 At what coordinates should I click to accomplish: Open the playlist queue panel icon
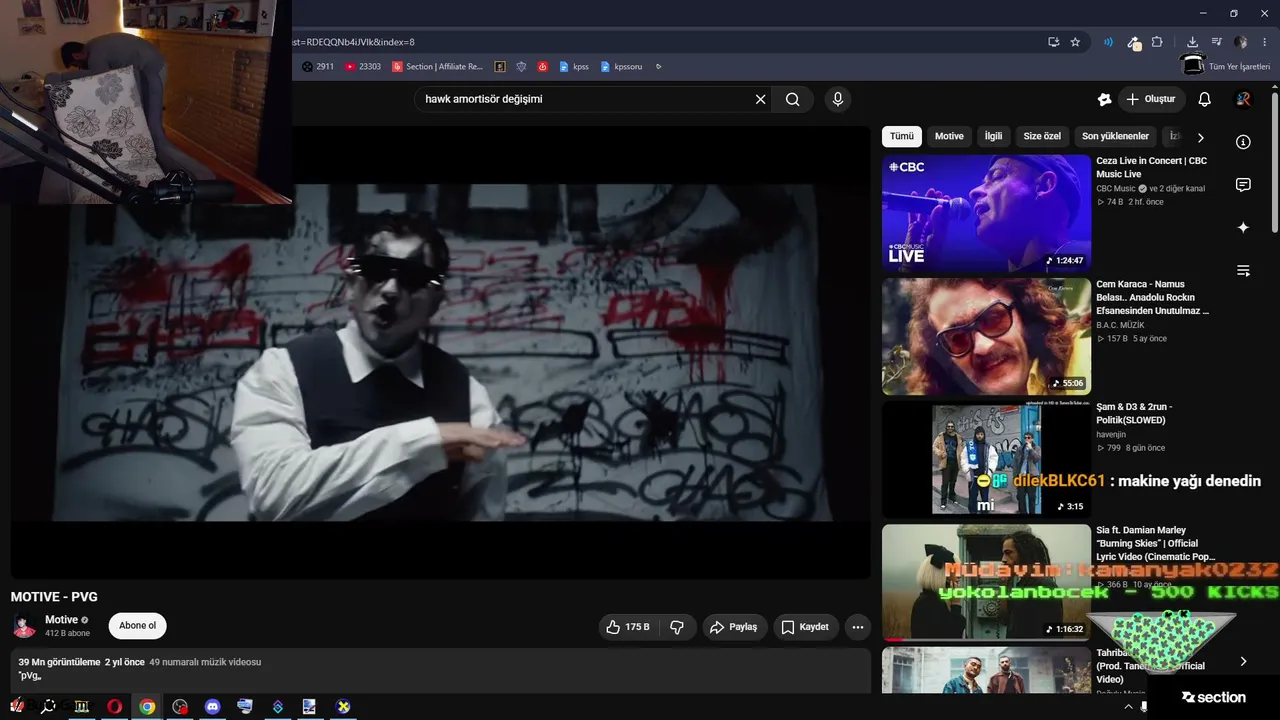click(x=1243, y=271)
